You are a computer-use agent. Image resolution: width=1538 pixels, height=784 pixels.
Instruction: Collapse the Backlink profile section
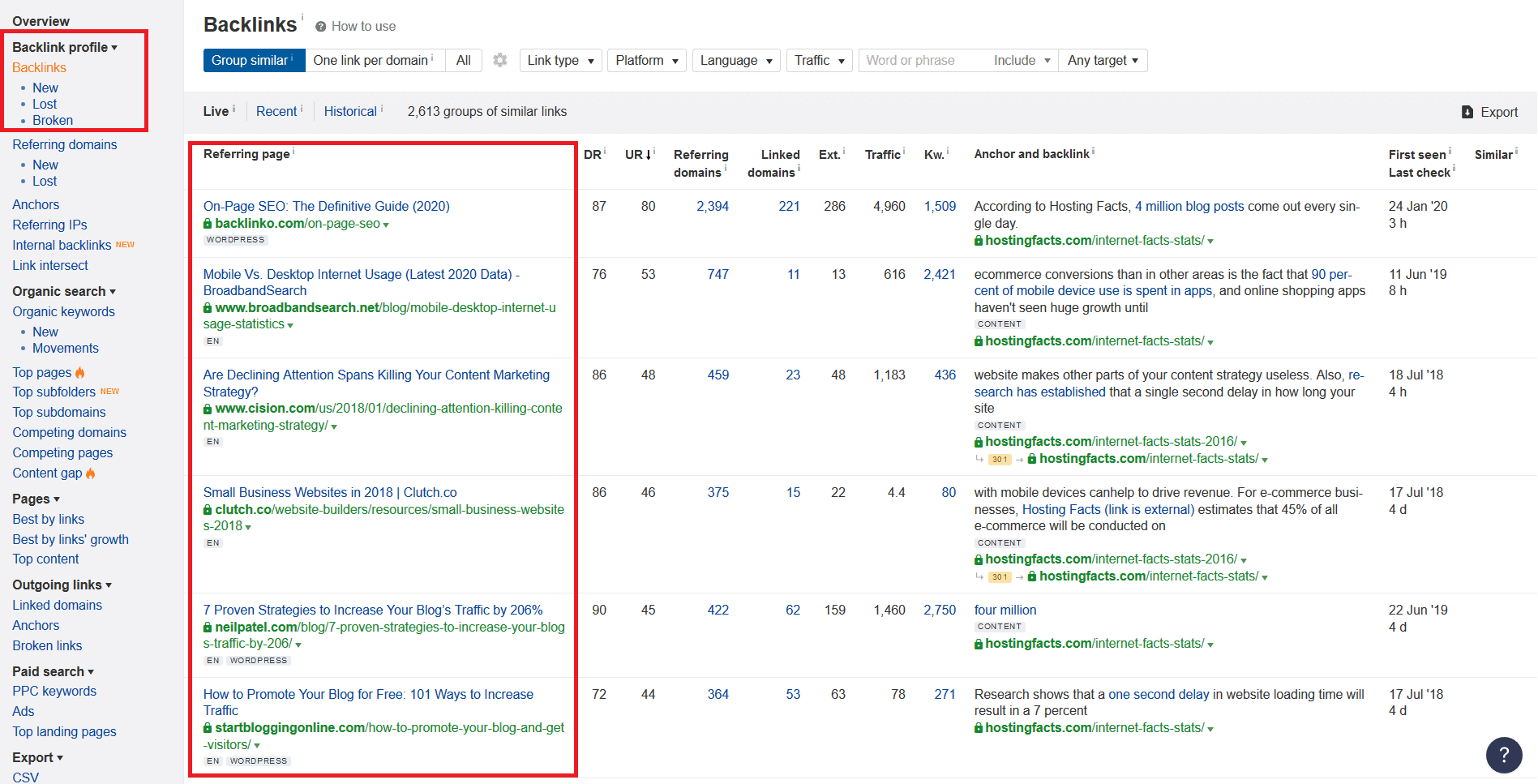[65, 47]
